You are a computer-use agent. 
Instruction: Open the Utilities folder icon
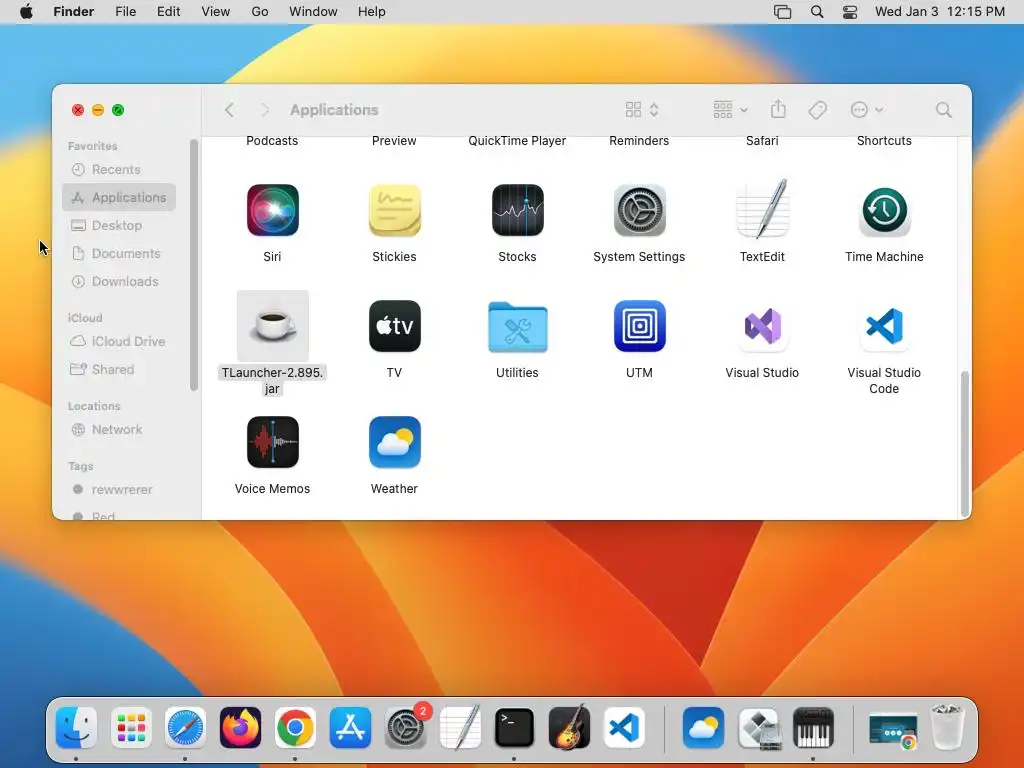517,327
